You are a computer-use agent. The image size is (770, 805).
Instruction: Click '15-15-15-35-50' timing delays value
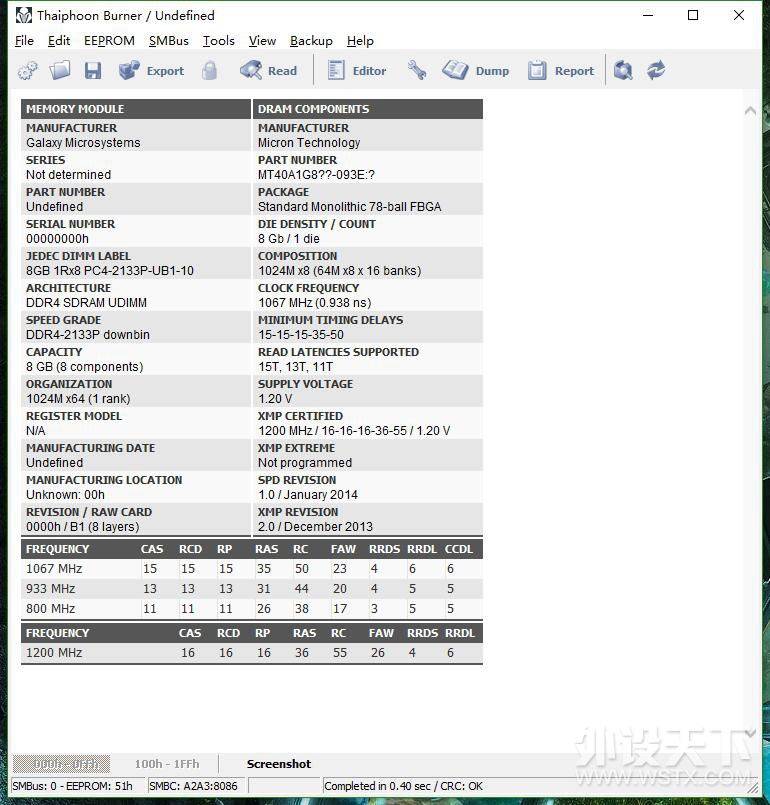(301, 335)
